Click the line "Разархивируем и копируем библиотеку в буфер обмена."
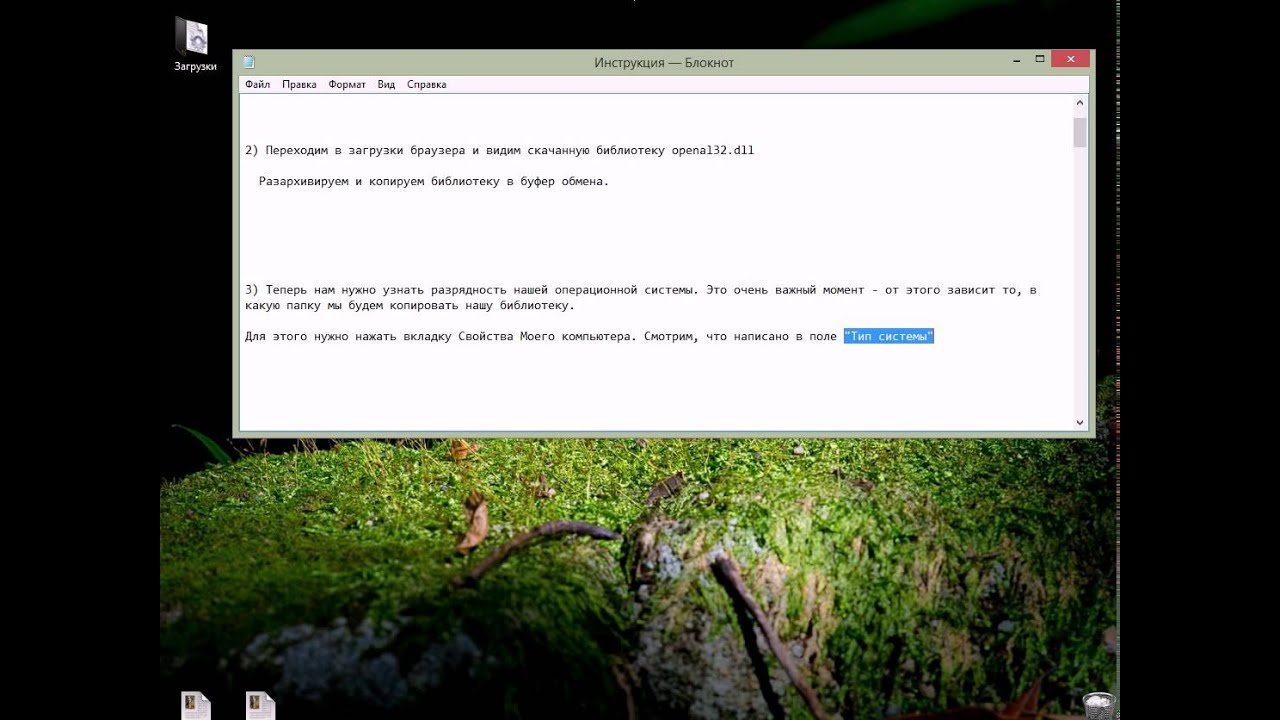The width and height of the screenshot is (1280, 720). 434,182
